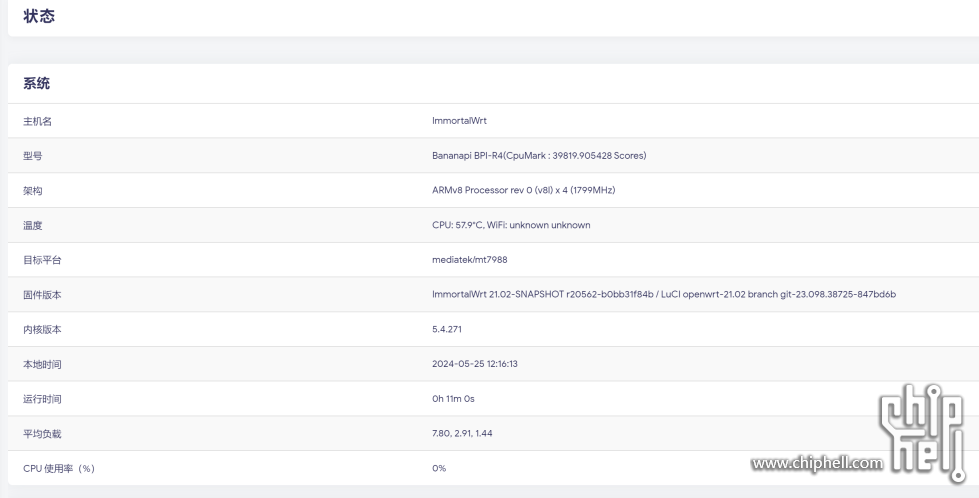The image size is (979, 498).
Task: Click the 型号 label
Action: (32, 156)
